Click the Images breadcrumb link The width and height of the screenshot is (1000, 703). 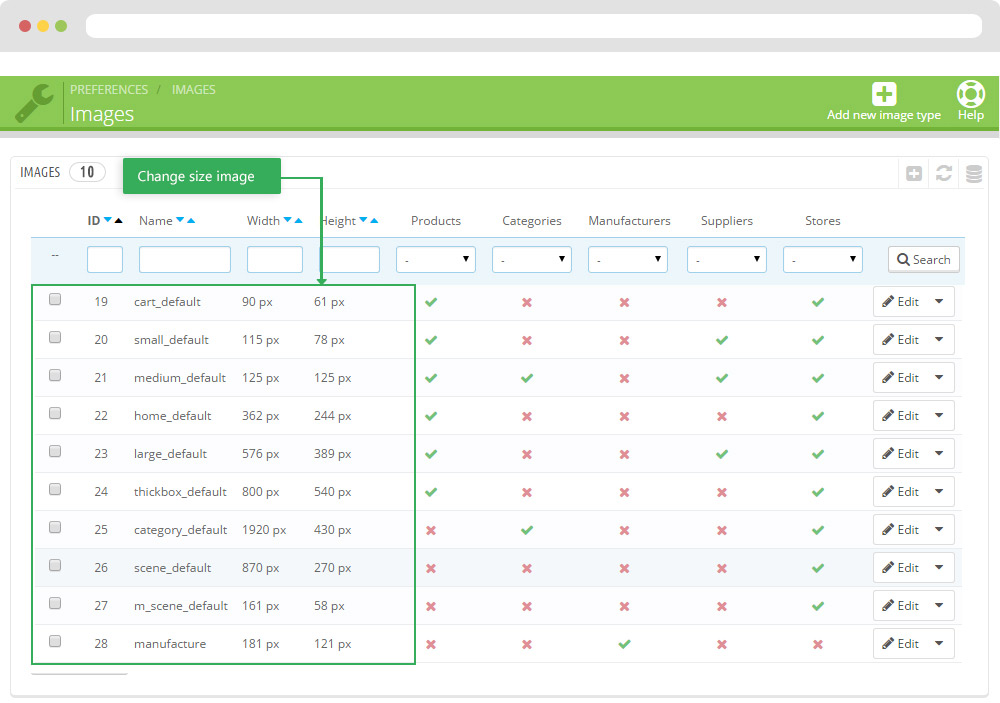(x=193, y=90)
